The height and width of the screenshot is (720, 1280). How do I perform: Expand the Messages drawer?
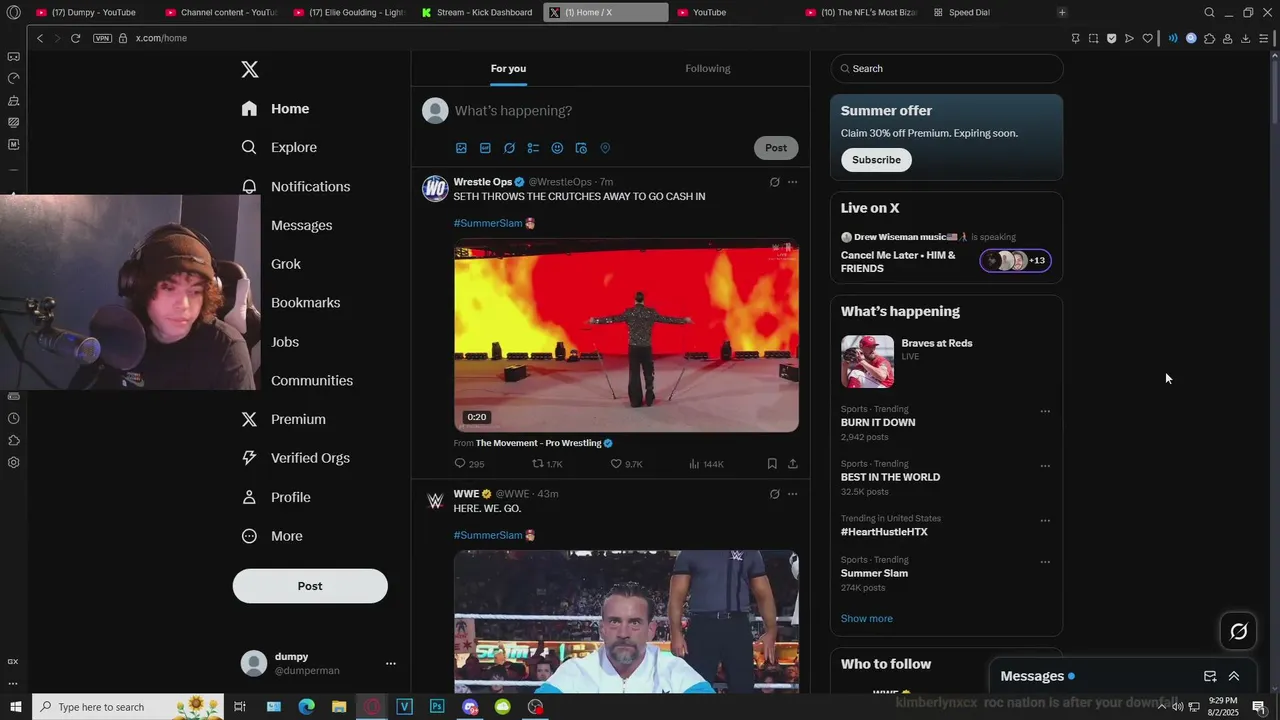[1234, 676]
